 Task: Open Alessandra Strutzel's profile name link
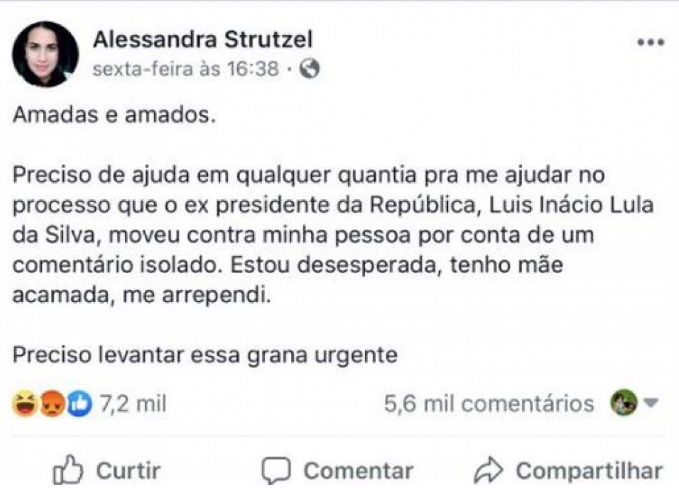pos(202,40)
